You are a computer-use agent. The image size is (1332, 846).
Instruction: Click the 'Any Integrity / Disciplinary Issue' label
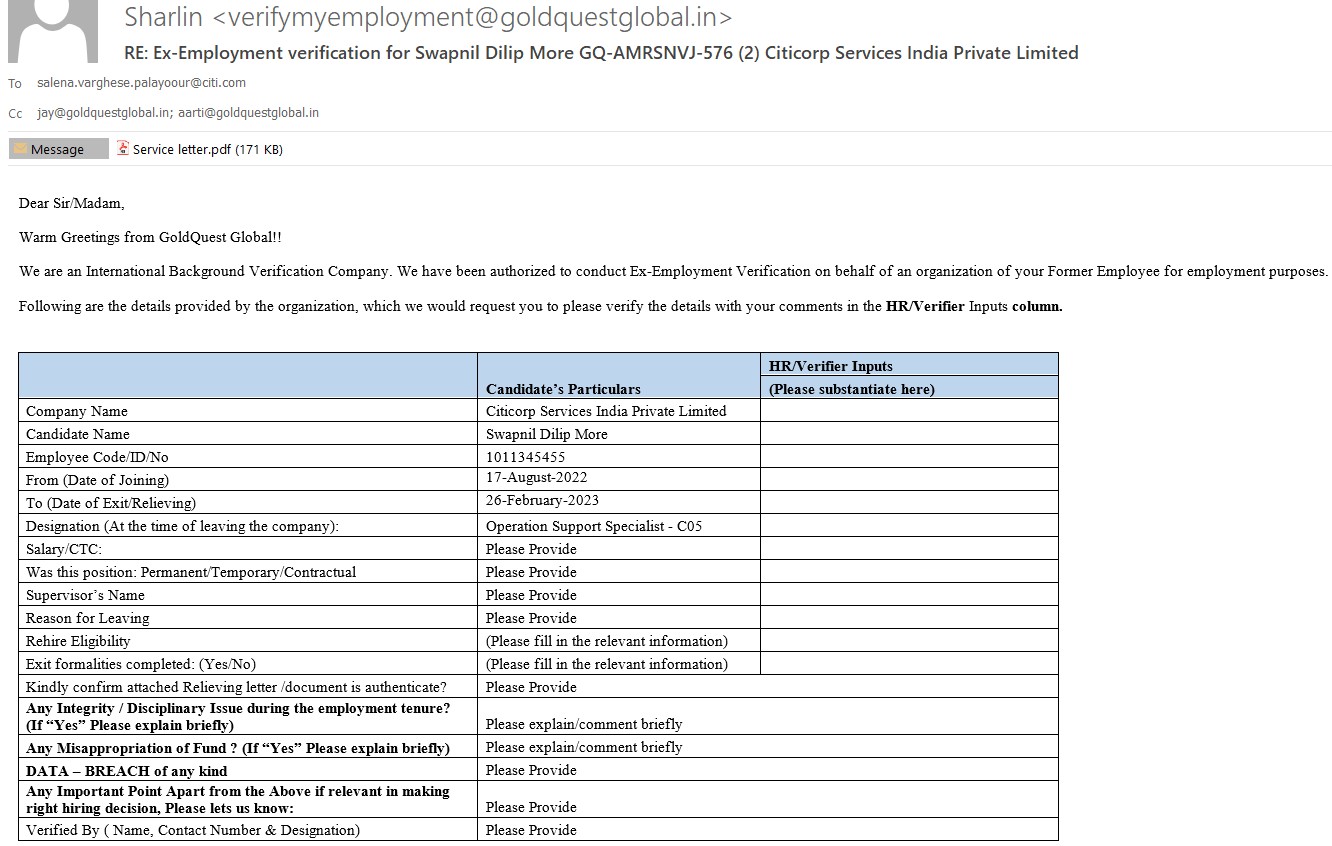pos(238,716)
